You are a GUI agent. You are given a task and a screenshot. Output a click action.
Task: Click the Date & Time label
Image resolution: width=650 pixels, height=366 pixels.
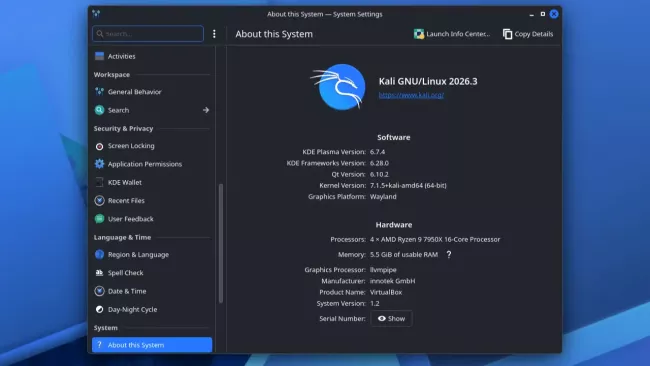[127, 291]
